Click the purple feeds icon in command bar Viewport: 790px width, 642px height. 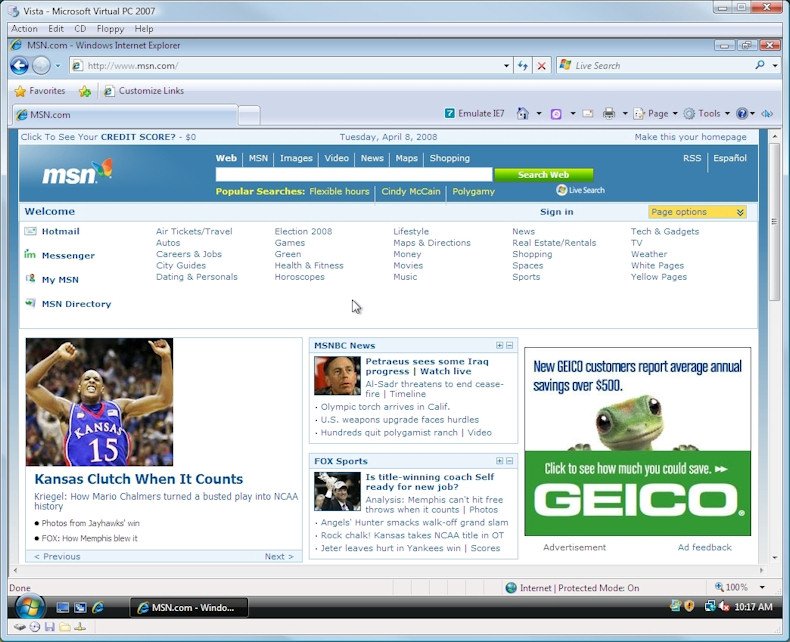[x=556, y=114]
